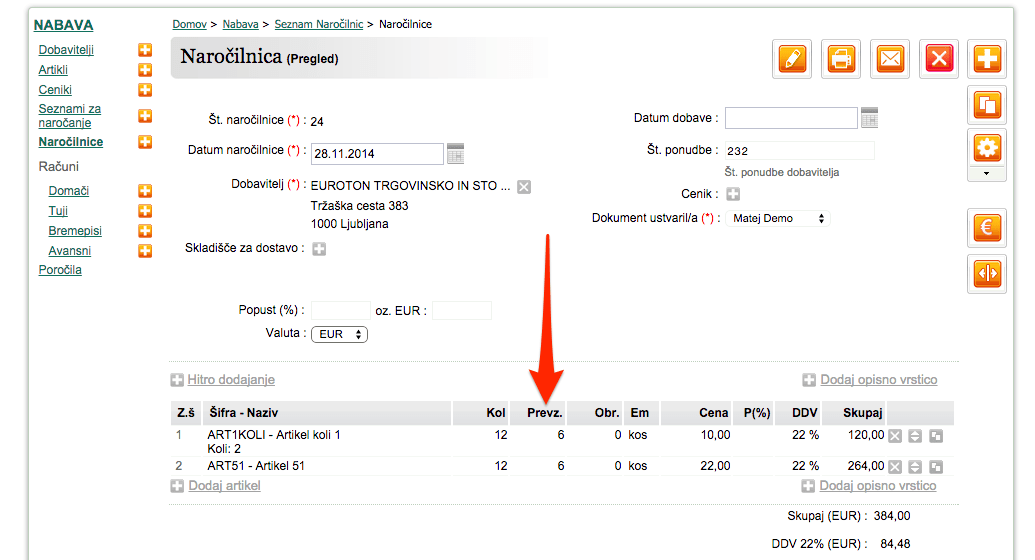Expand the arrow below the gear icon
The width and height of the screenshot is (1035, 560).
coord(987,174)
